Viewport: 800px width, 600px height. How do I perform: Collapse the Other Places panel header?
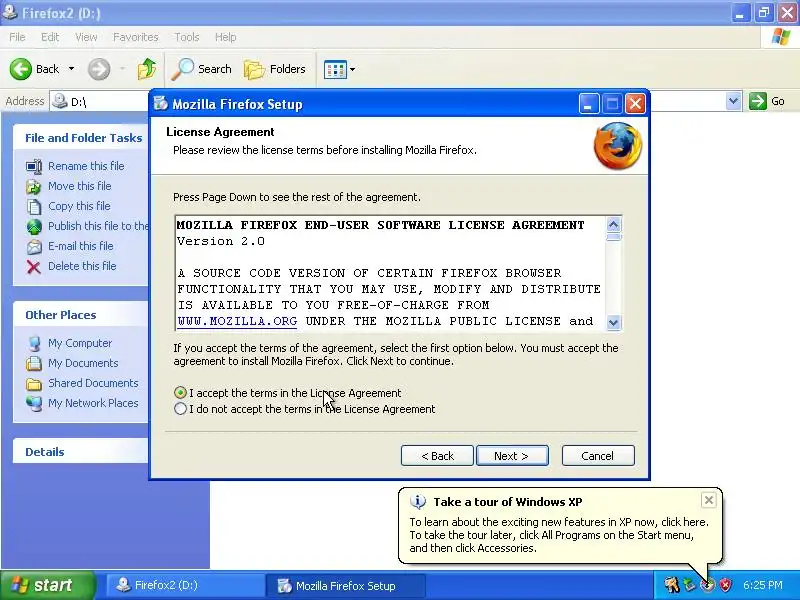click(x=82, y=315)
